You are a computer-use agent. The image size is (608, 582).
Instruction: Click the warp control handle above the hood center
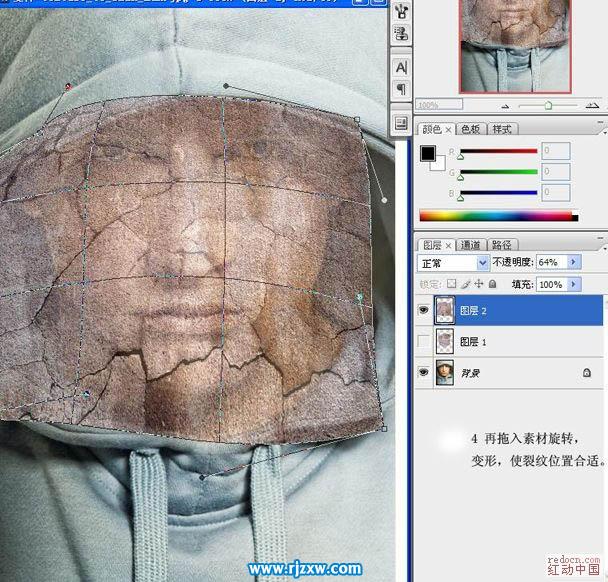point(226,86)
